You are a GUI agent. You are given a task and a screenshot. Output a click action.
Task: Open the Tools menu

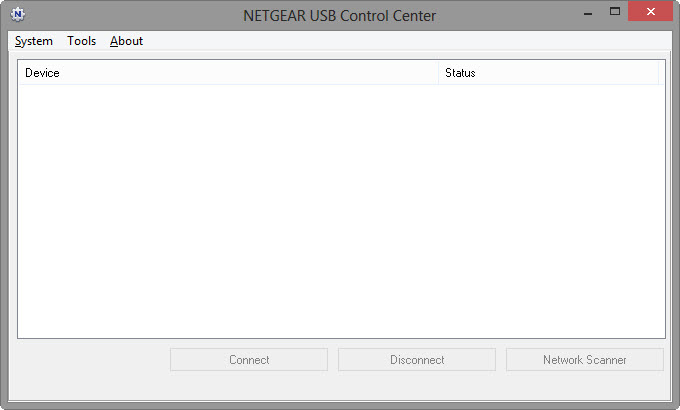(x=82, y=41)
